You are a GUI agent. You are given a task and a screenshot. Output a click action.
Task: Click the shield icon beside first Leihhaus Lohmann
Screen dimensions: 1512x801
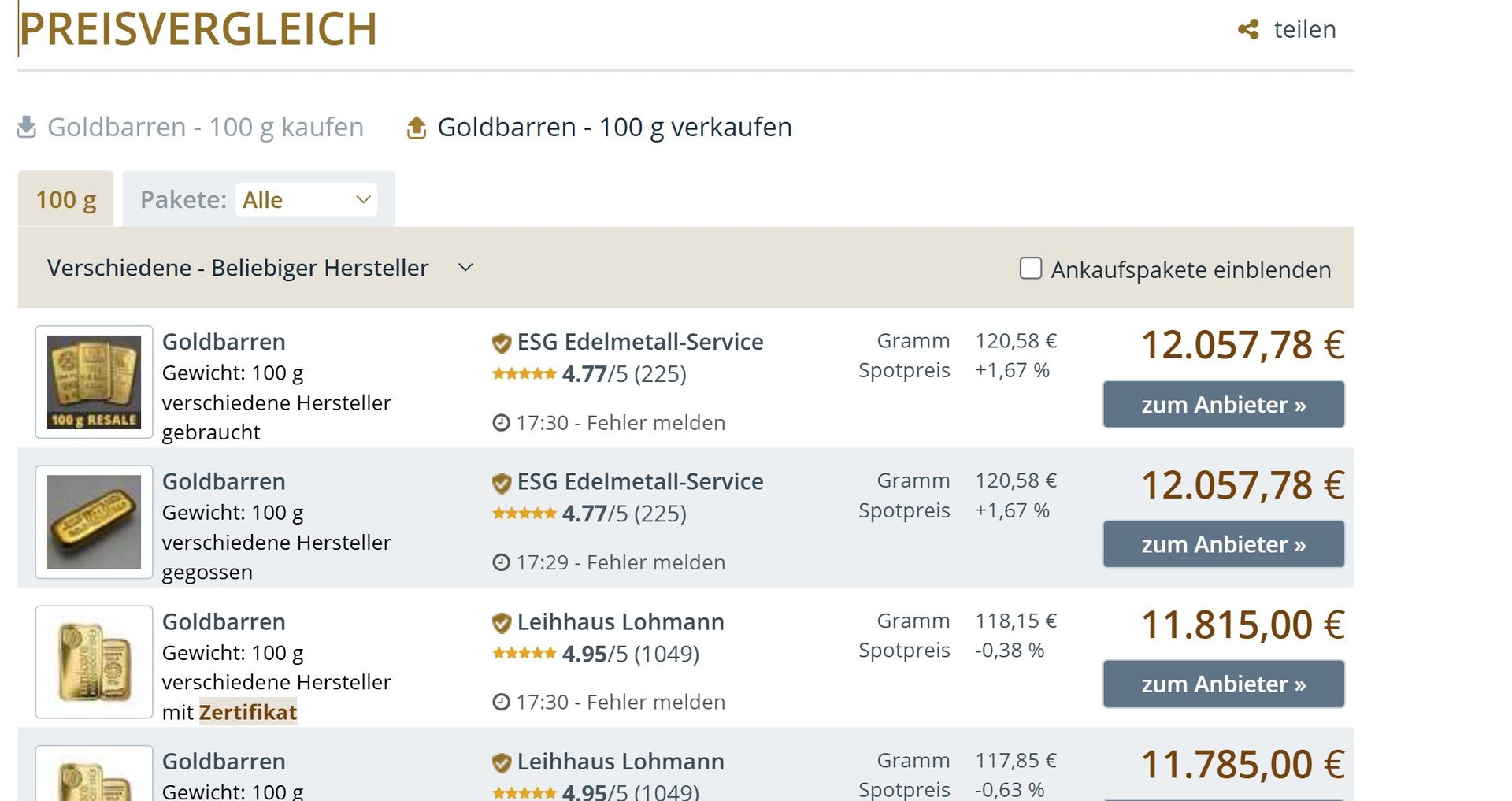click(x=502, y=623)
